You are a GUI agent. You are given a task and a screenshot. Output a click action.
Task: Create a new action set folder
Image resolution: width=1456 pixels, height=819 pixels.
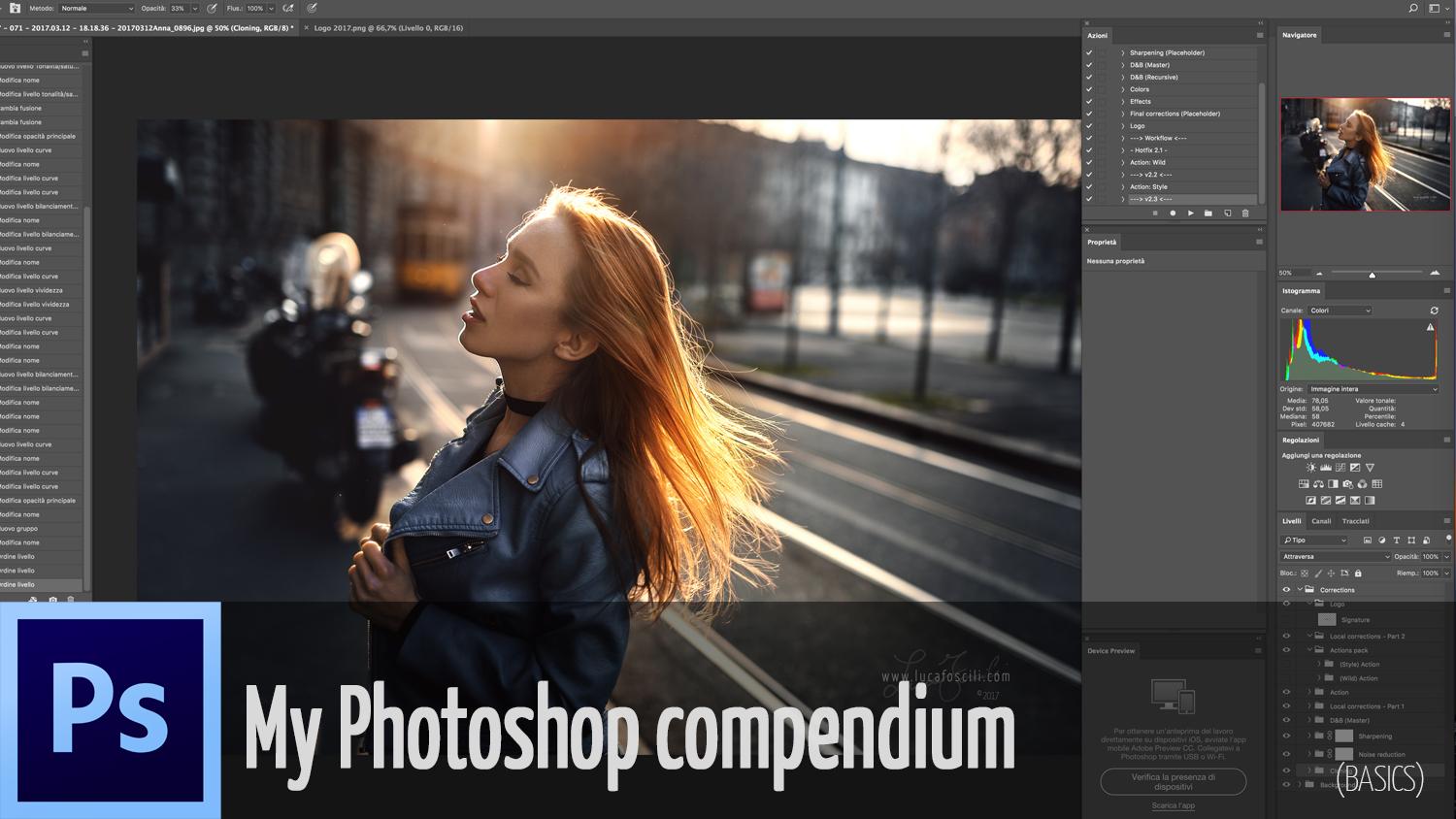pos(1208,213)
